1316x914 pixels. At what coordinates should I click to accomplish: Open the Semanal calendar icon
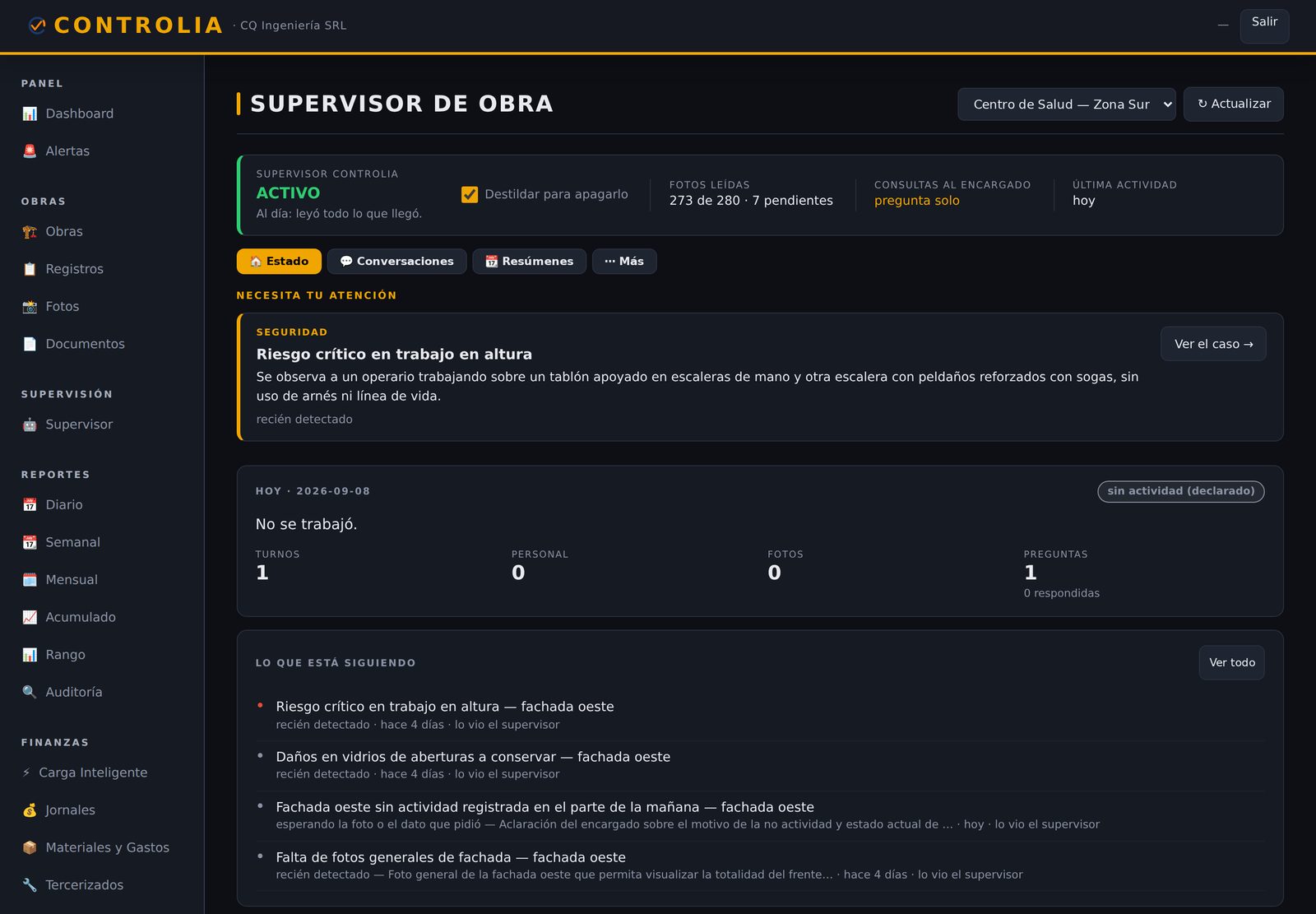30,542
